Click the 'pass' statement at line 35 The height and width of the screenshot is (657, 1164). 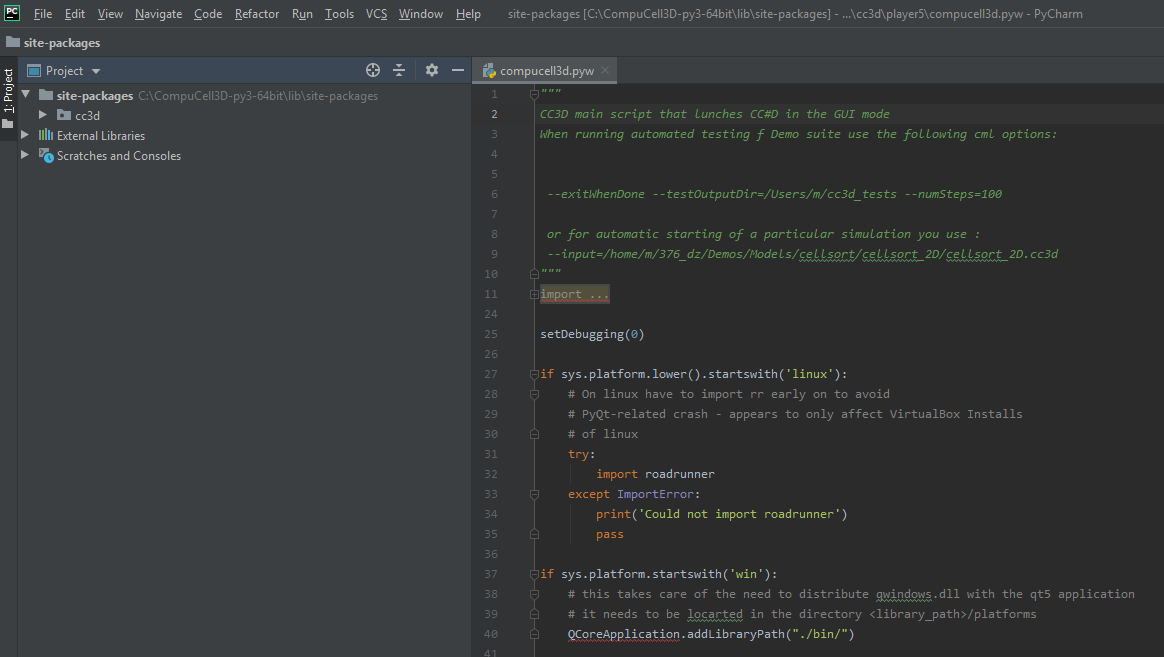[x=609, y=535]
